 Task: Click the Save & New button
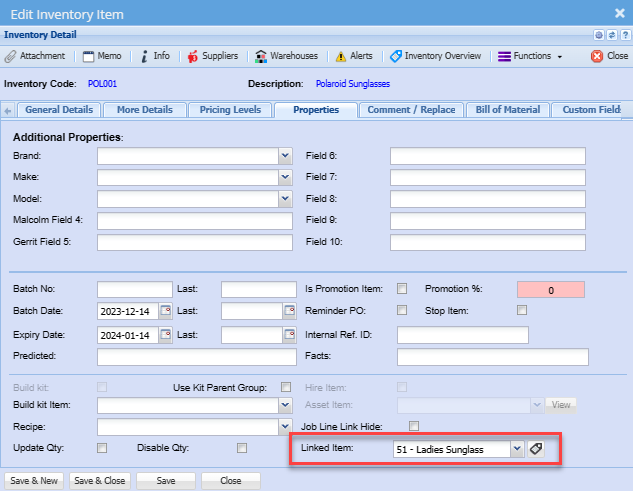[35, 480]
